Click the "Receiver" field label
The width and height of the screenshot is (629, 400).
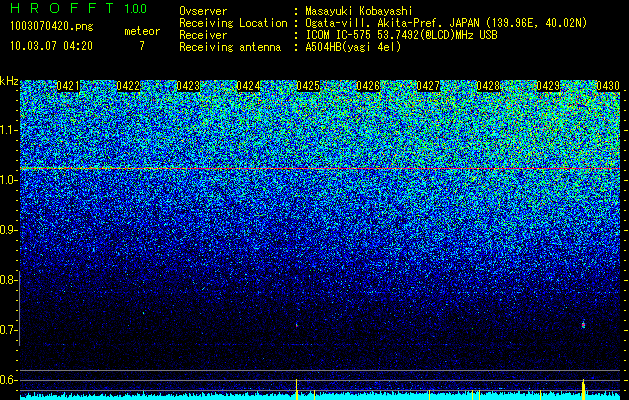(203, 35)
